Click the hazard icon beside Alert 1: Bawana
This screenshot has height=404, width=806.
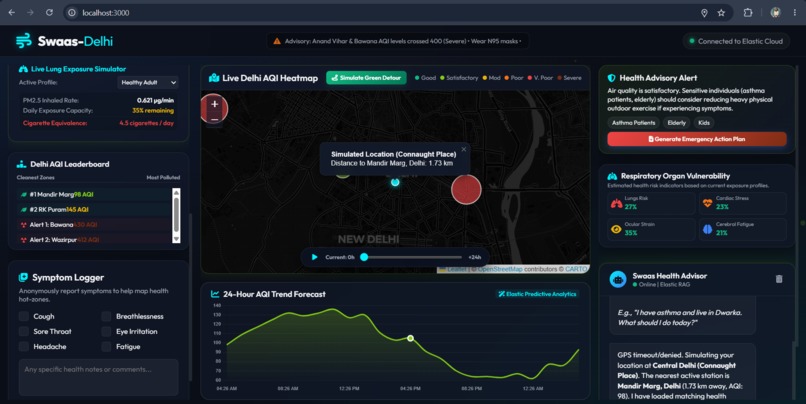click(x=23, y=225)
